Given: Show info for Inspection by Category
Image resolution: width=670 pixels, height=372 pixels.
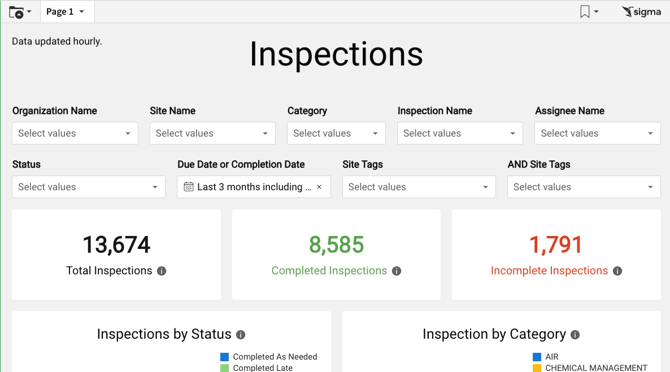Looking at the screenshot, I should [x=576, y=334].
